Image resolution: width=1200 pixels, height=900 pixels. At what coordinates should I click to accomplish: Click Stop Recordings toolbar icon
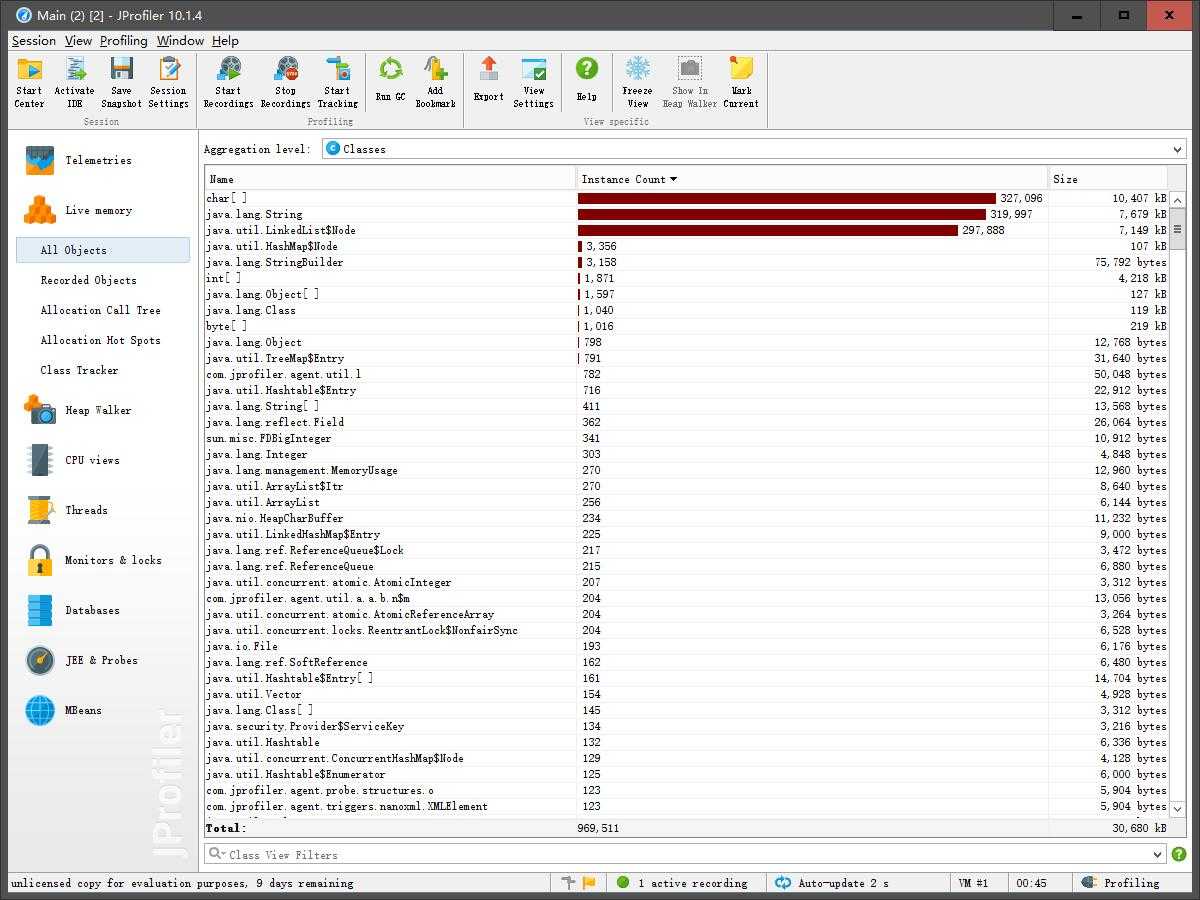285,82
